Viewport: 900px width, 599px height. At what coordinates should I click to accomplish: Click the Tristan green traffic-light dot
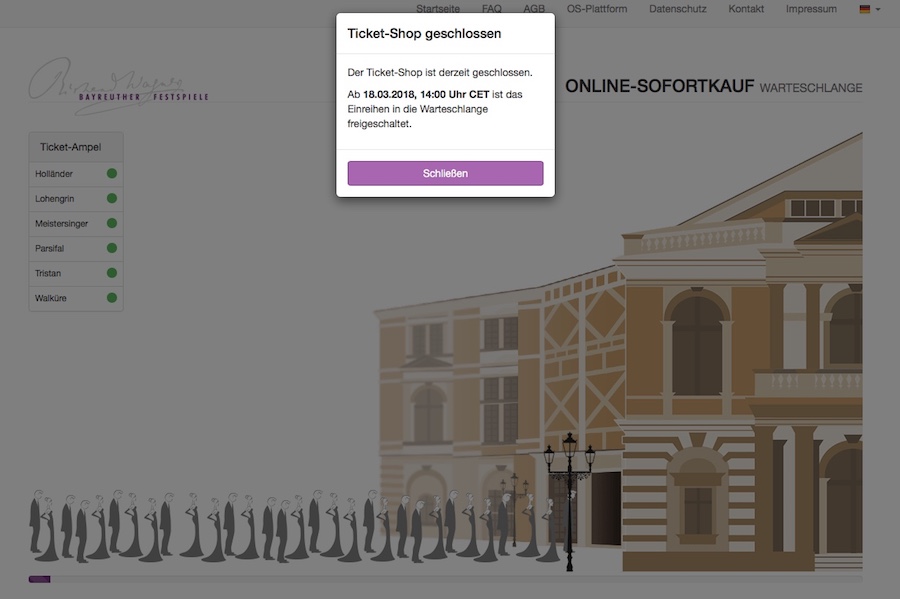pos(112,273)
